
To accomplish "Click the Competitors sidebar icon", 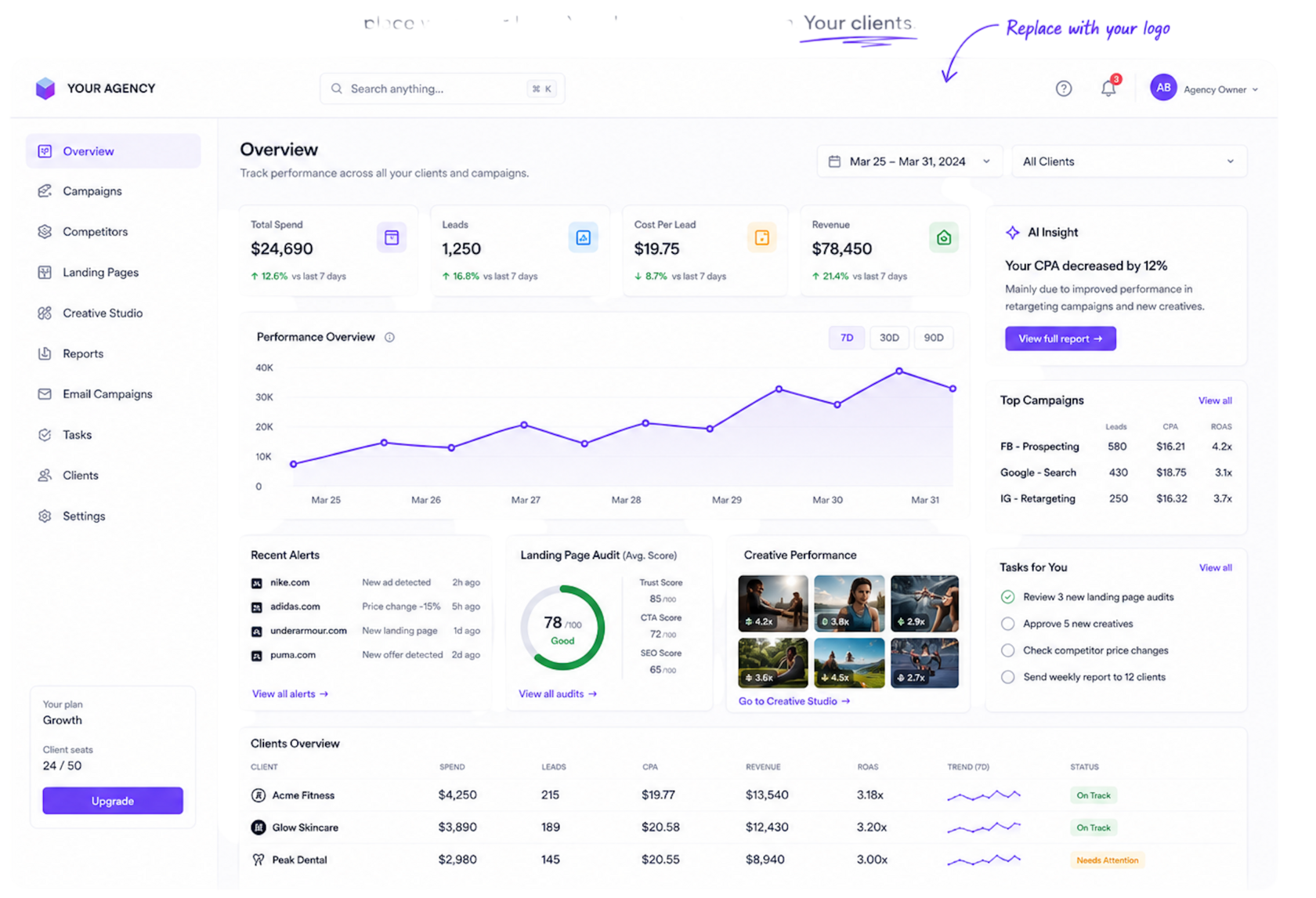I will pos(45,232).
